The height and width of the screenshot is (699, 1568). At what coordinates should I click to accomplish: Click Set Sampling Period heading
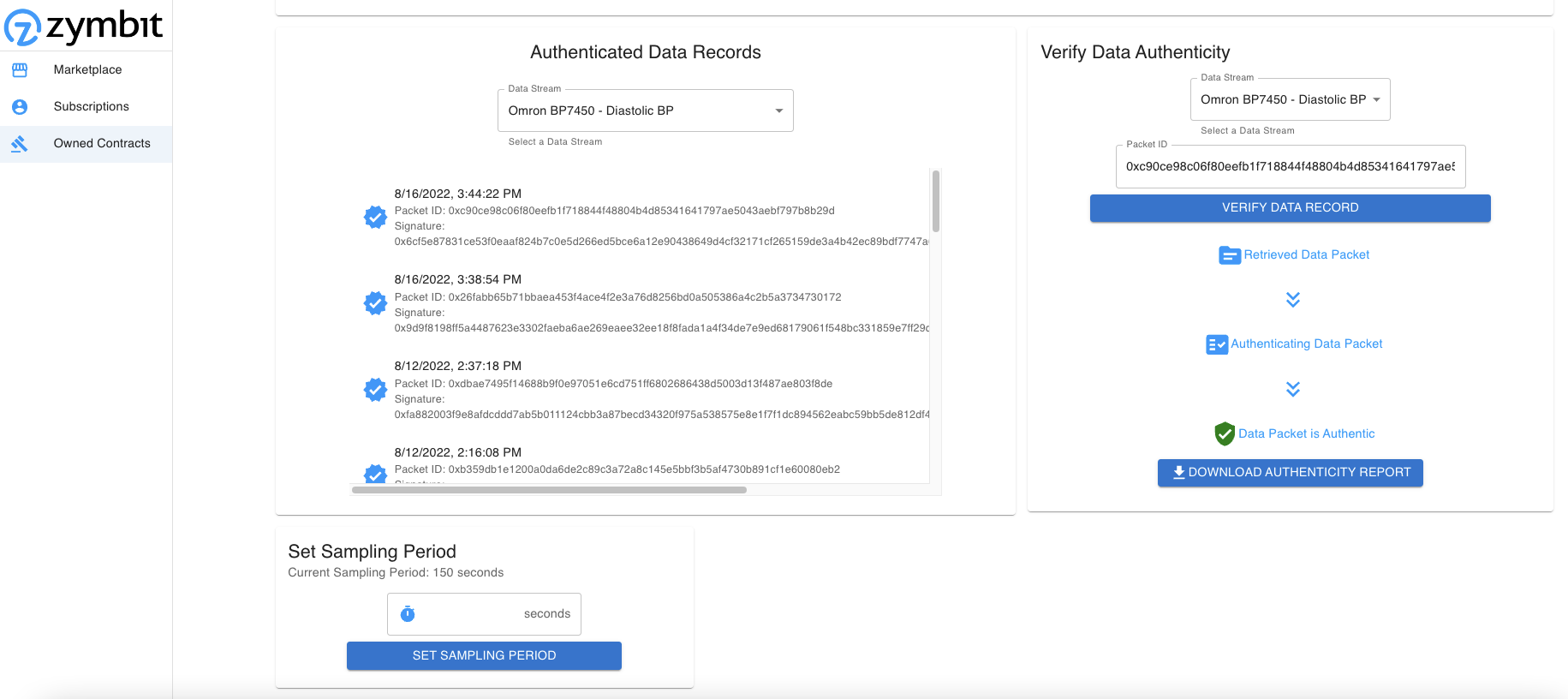[372, 552]
